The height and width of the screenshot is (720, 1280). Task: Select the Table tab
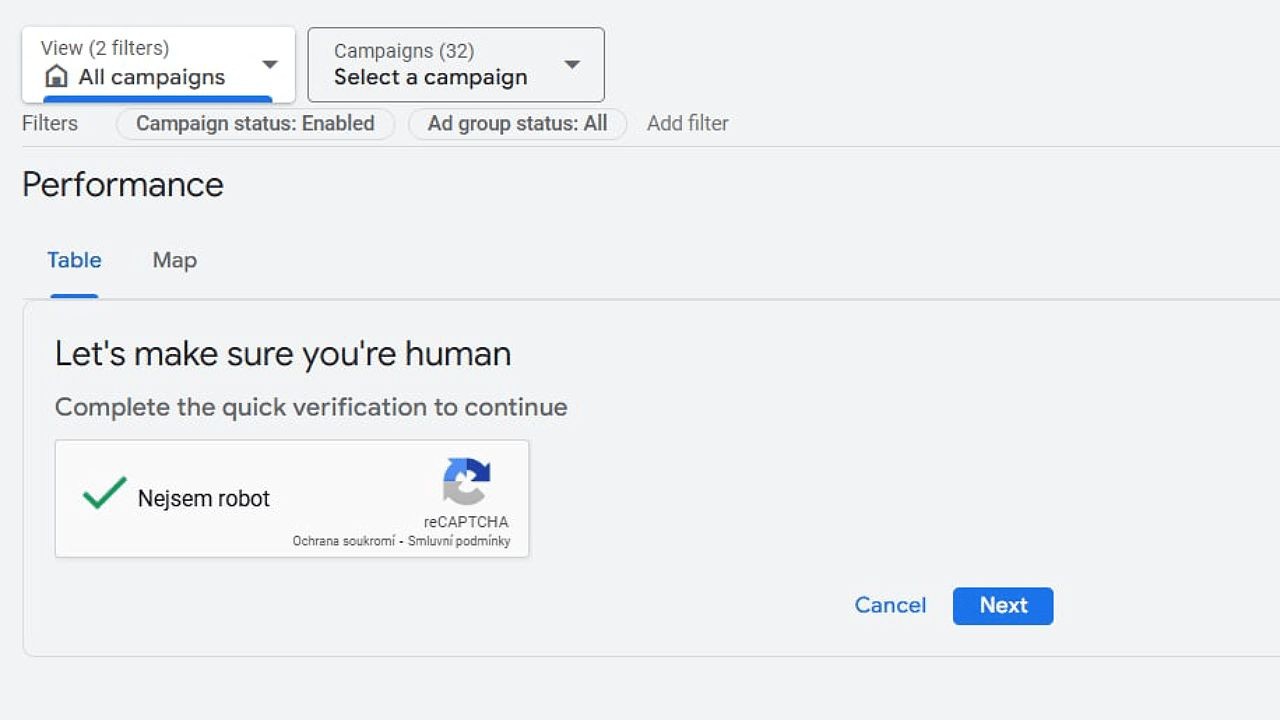point(74,260)
